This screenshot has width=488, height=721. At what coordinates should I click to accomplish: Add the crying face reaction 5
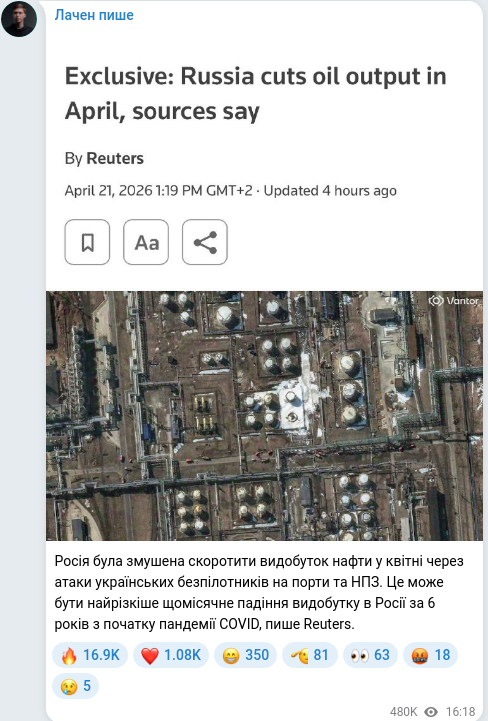[x=75, y=686]
